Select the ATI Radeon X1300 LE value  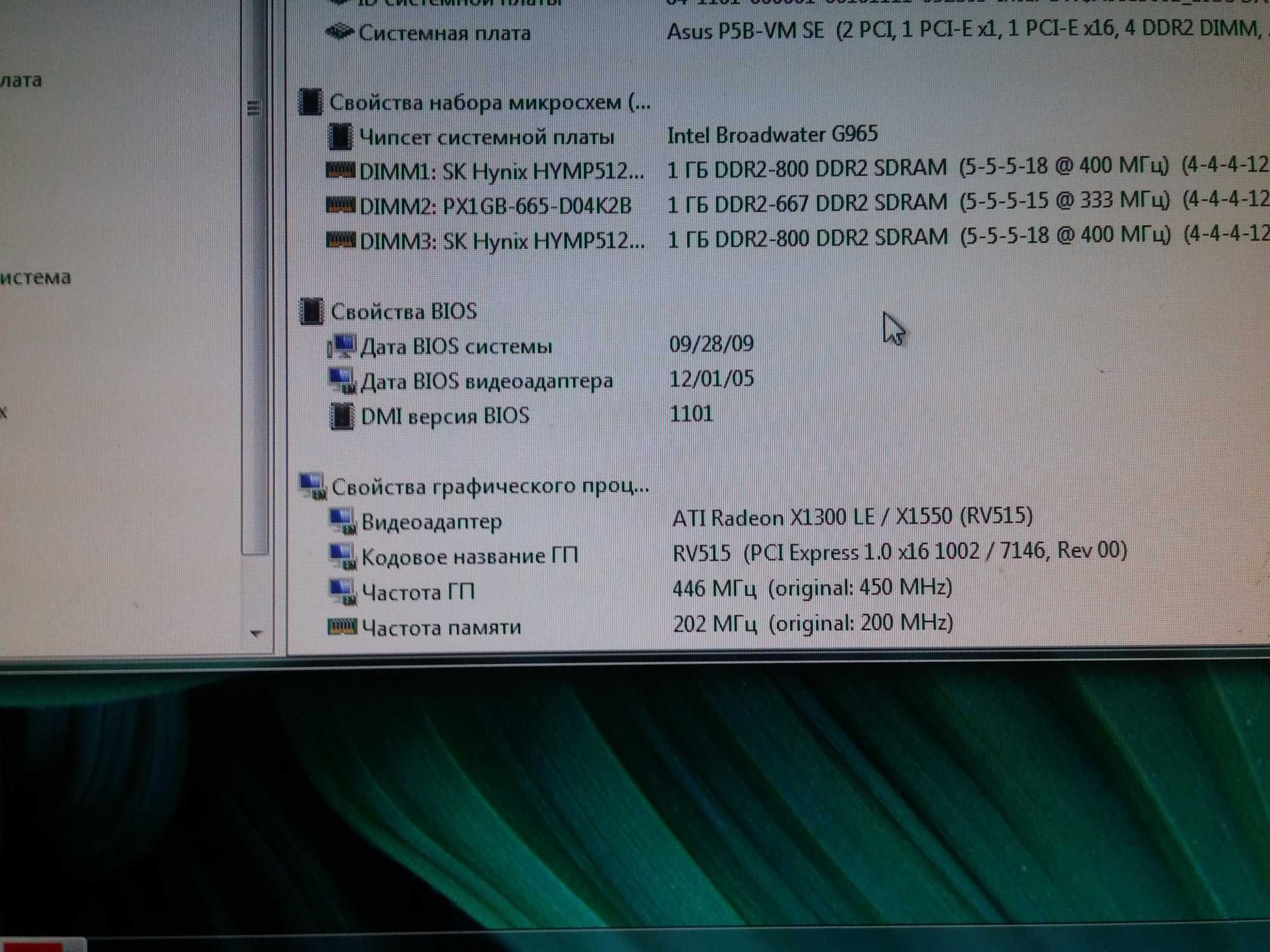(x=853, y=517)
